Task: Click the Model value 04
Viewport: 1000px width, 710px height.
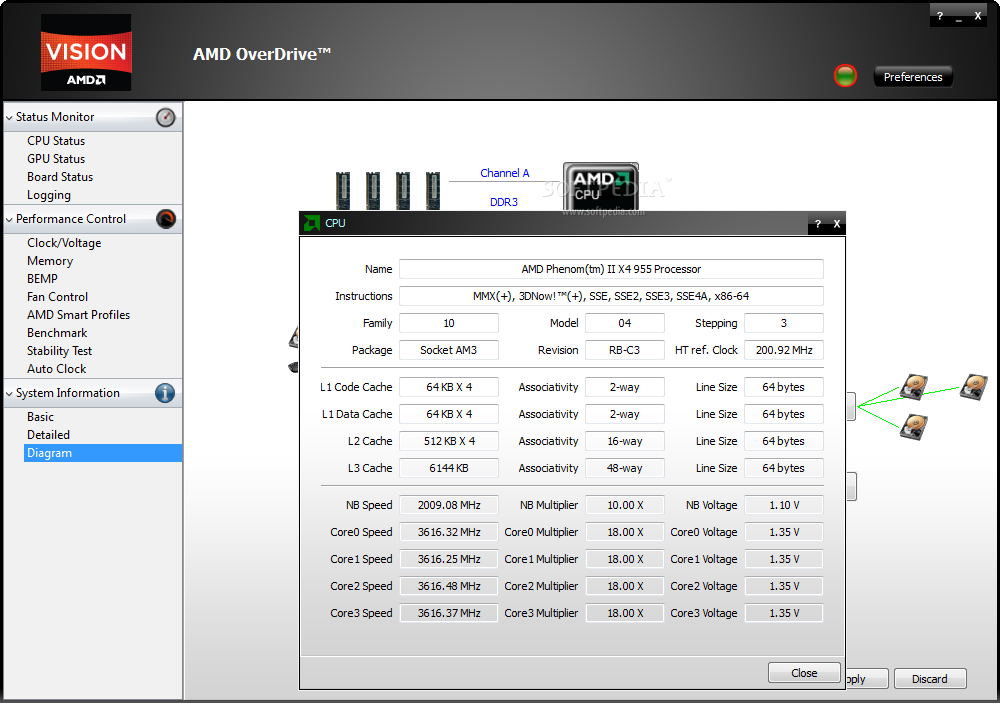Action: [624, 323]
